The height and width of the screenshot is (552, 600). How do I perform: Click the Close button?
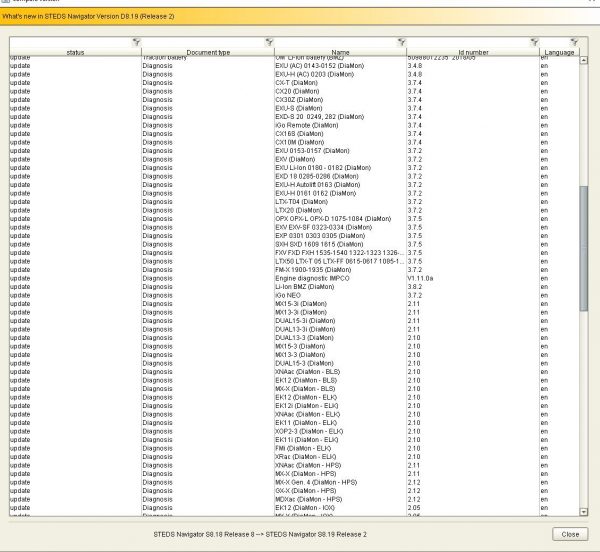pyautogui.click(x=570, y=534)
